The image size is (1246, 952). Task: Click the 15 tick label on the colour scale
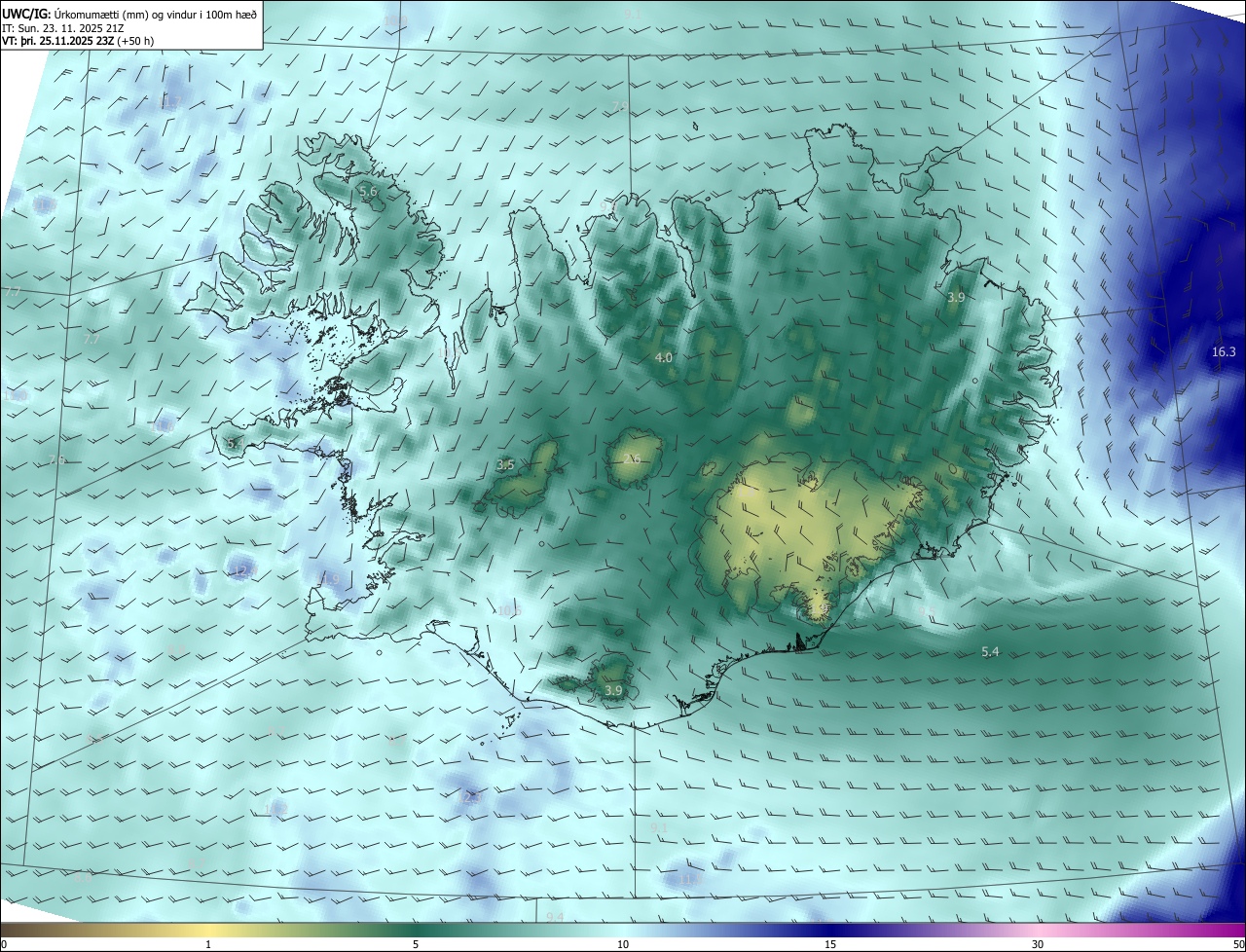pos(831,944)
